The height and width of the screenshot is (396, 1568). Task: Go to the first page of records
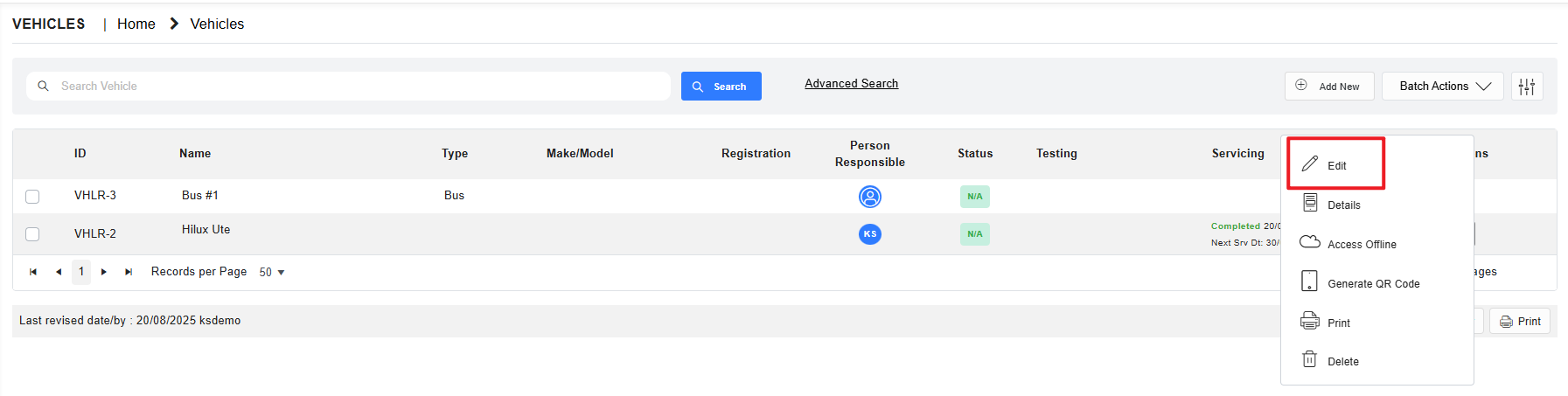[x=33, y=272]
